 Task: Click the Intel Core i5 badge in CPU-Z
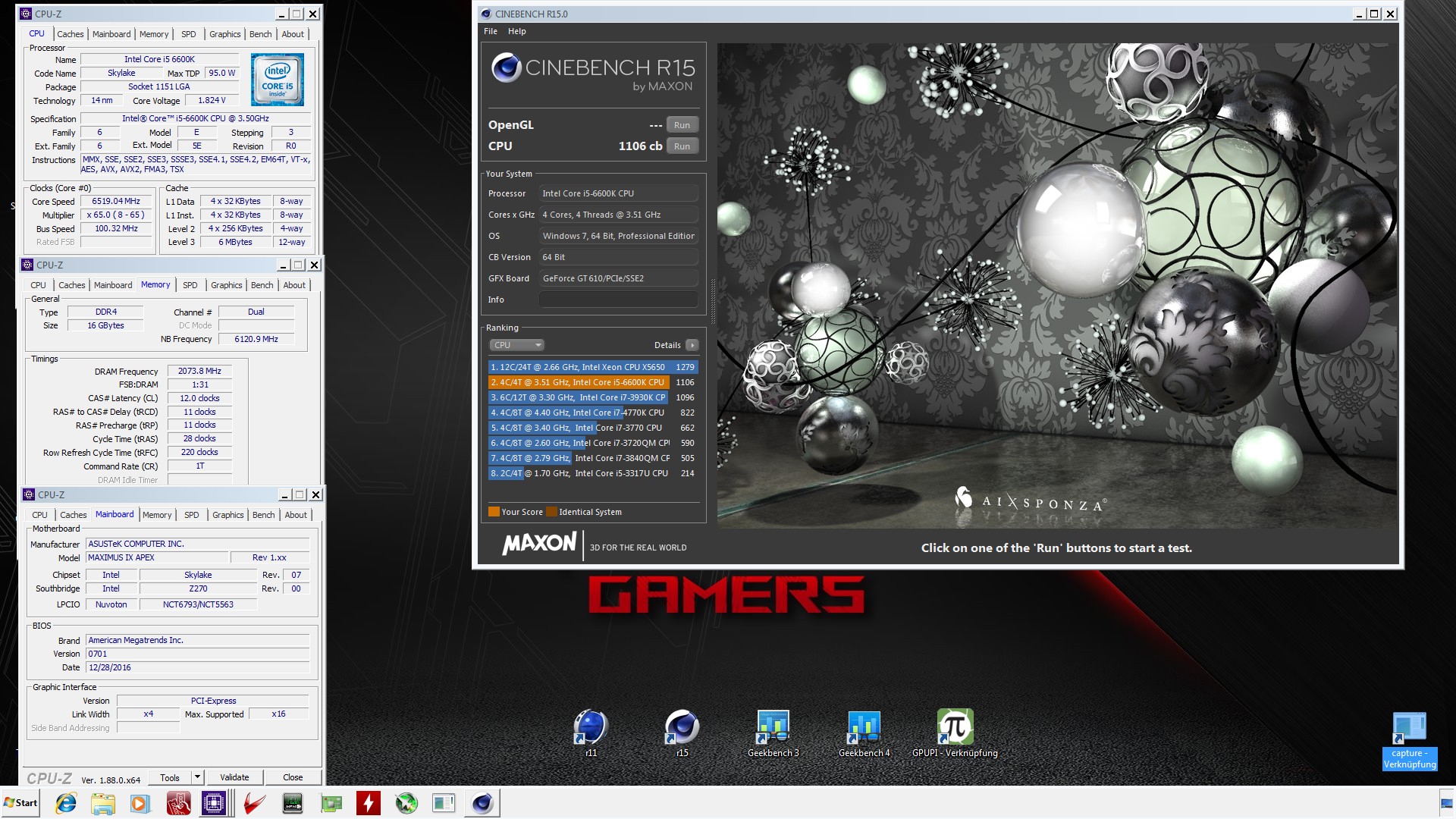point(278,79)
